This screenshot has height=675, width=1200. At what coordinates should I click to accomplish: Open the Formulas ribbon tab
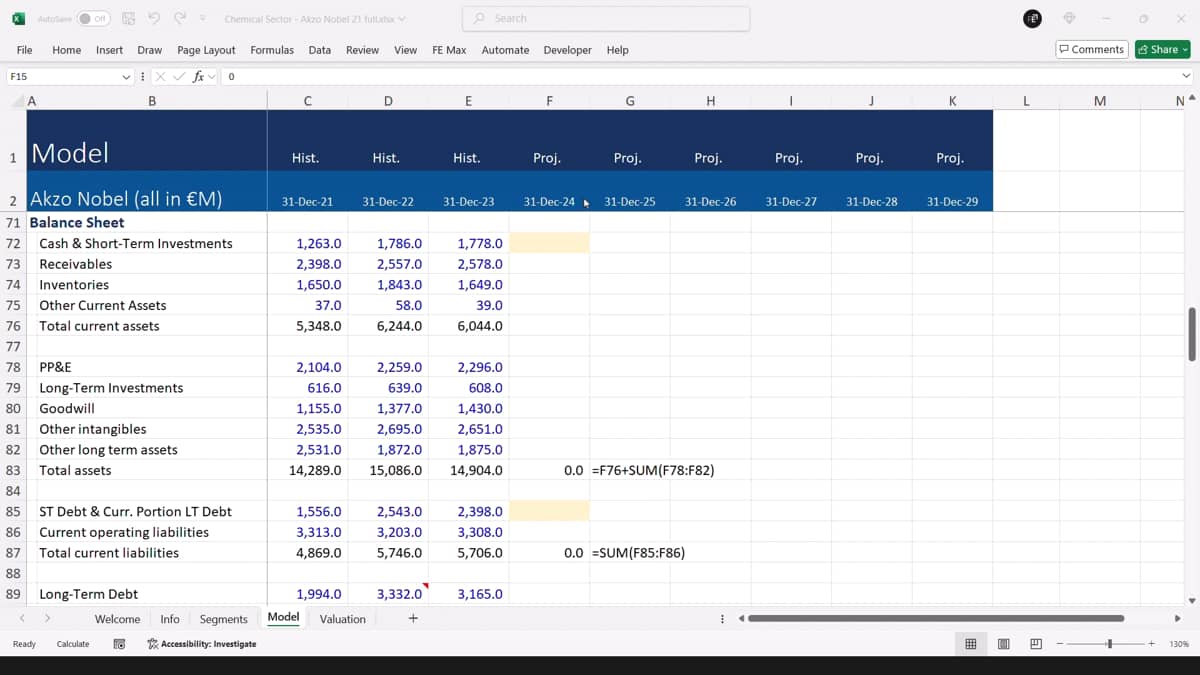coord(272,50)
